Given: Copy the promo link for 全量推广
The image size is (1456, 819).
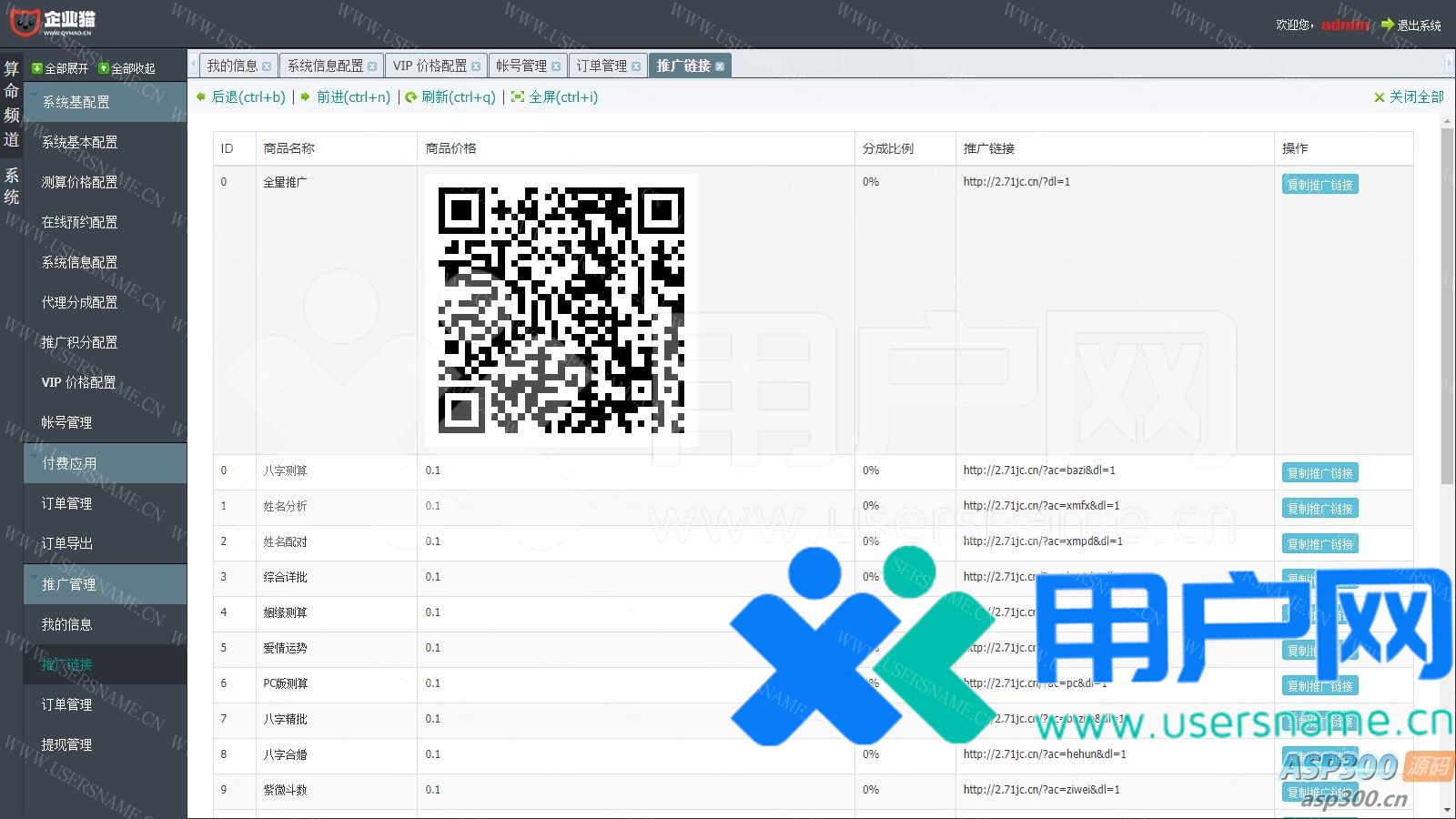Looking at the screenshot, I should [x=1319, y=185].
